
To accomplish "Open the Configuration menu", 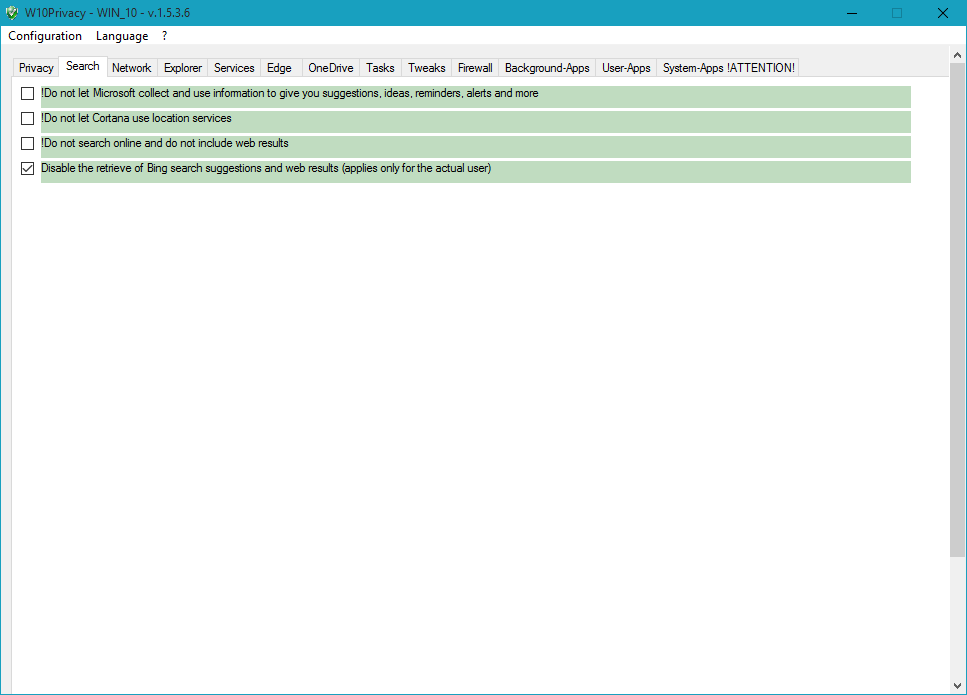I will pyautogui.click(x=45, y=36).
